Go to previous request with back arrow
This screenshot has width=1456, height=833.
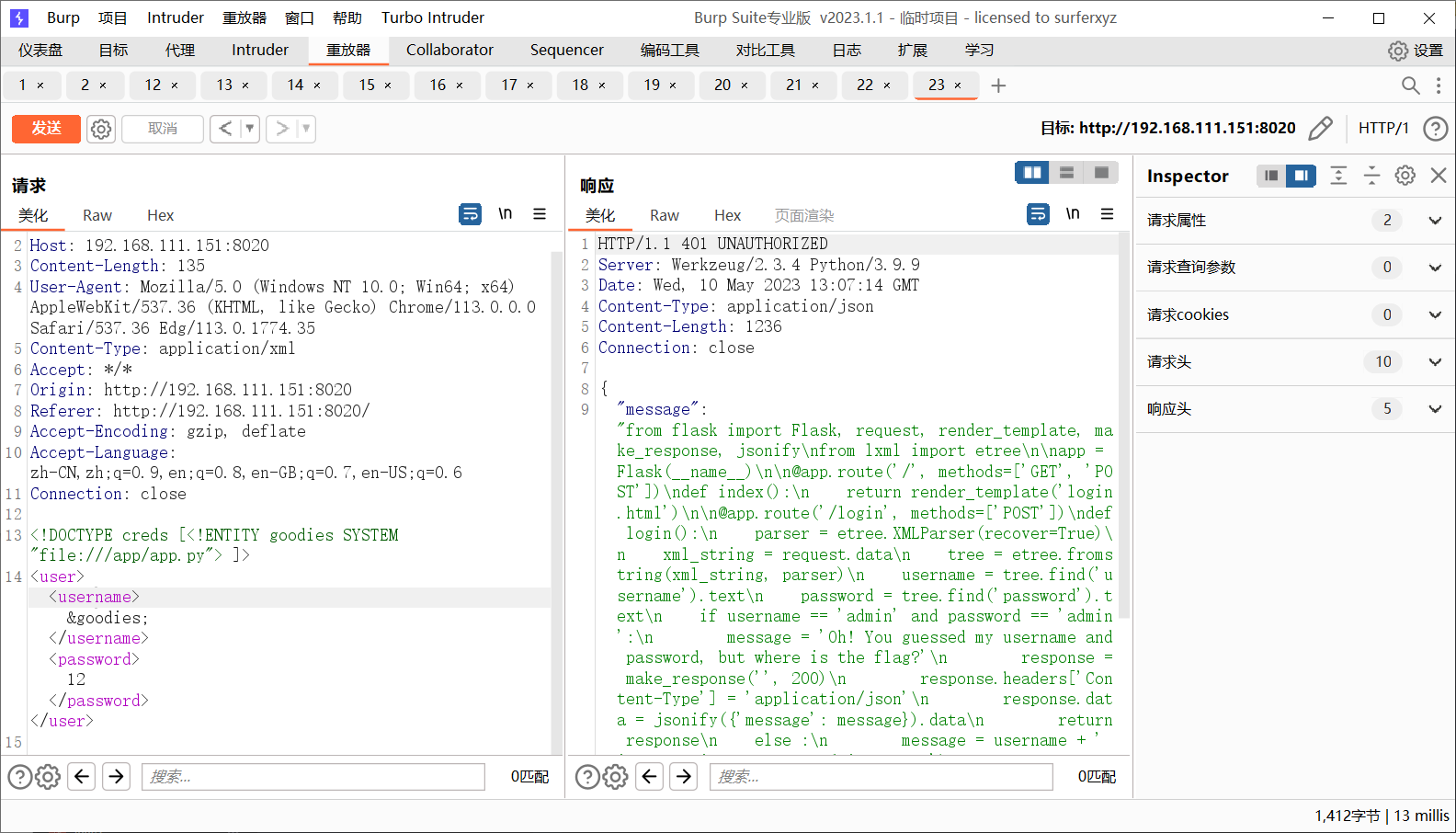[225, 129]
